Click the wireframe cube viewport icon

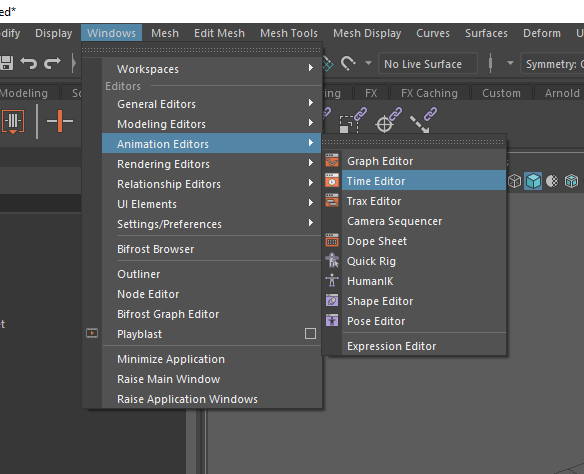click(514, 181)
